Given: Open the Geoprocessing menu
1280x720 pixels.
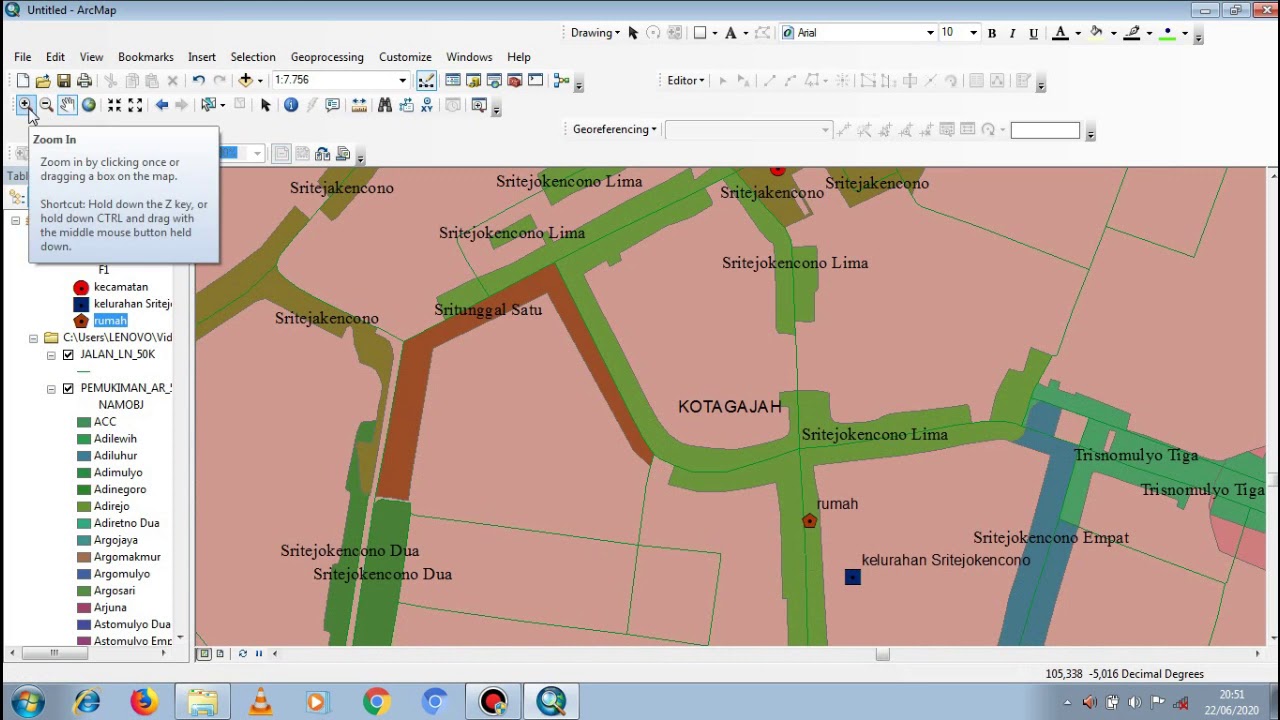Looking at the screenshot, I should (327, 57).
